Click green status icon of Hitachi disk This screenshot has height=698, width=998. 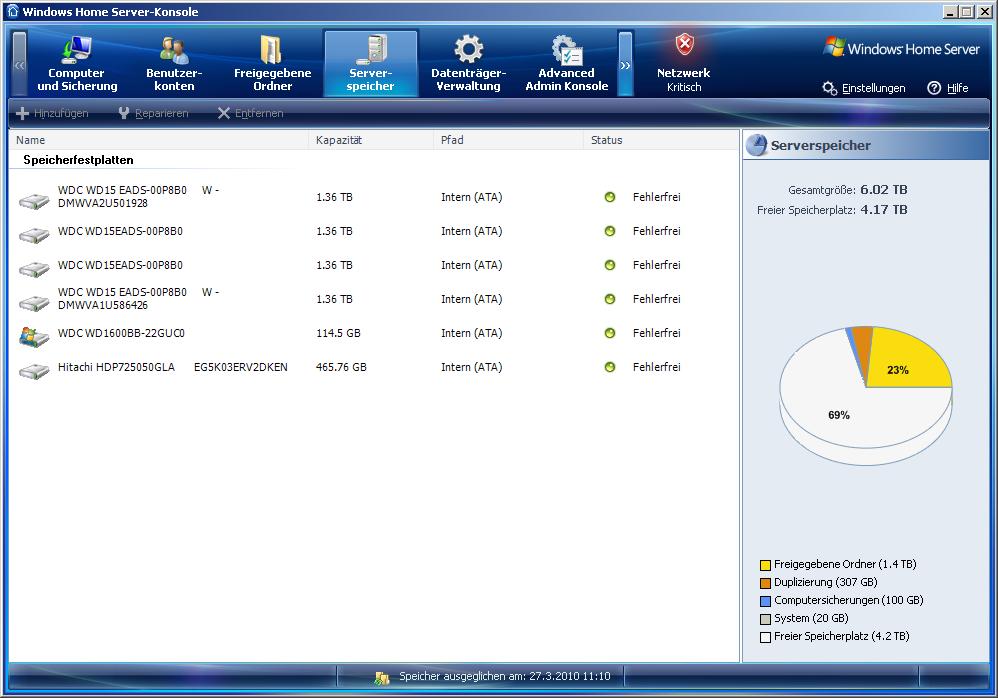[x=610, y=367]
